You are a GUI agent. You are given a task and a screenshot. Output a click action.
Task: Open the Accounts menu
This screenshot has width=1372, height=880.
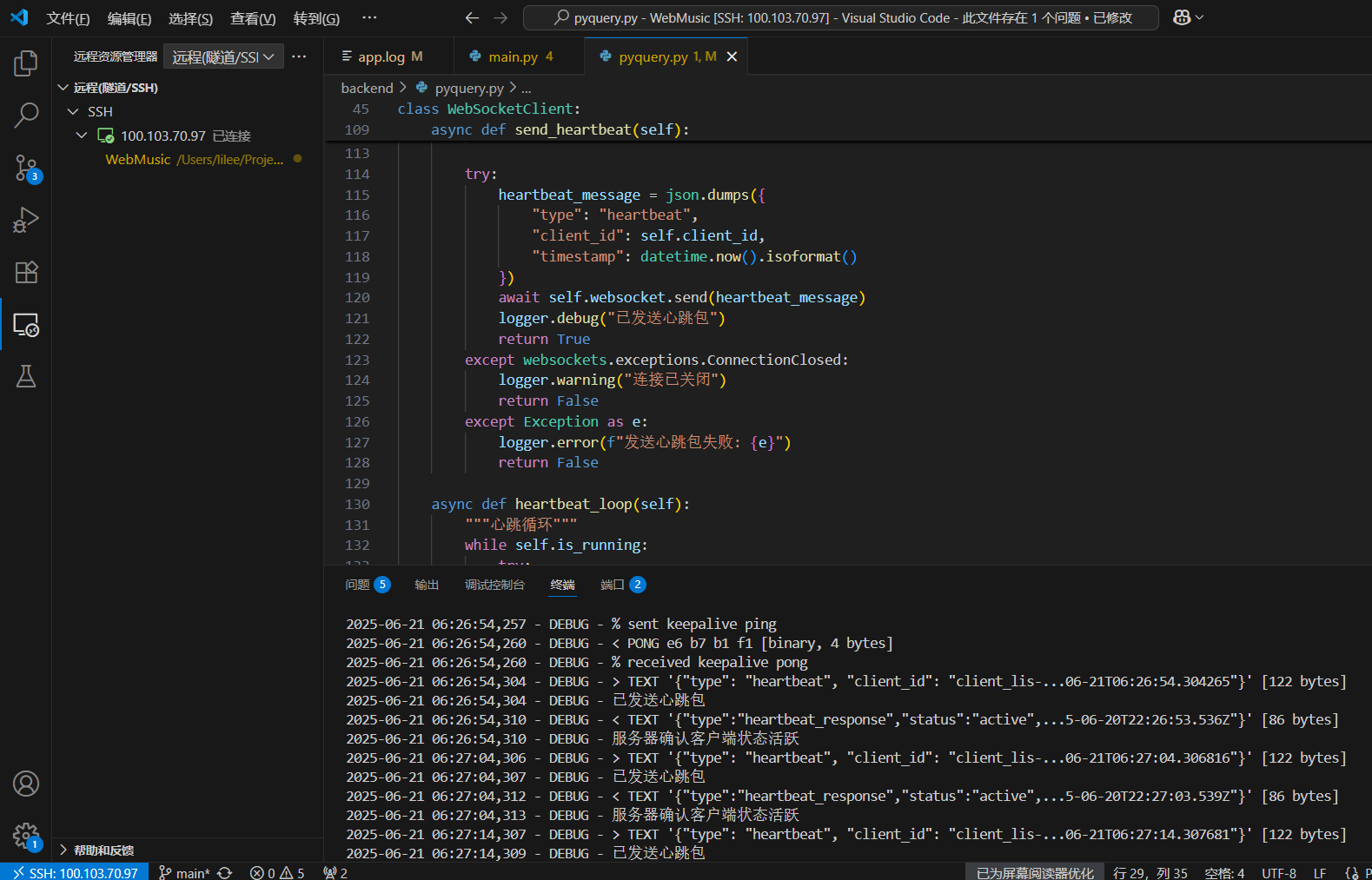coord(26,784)
